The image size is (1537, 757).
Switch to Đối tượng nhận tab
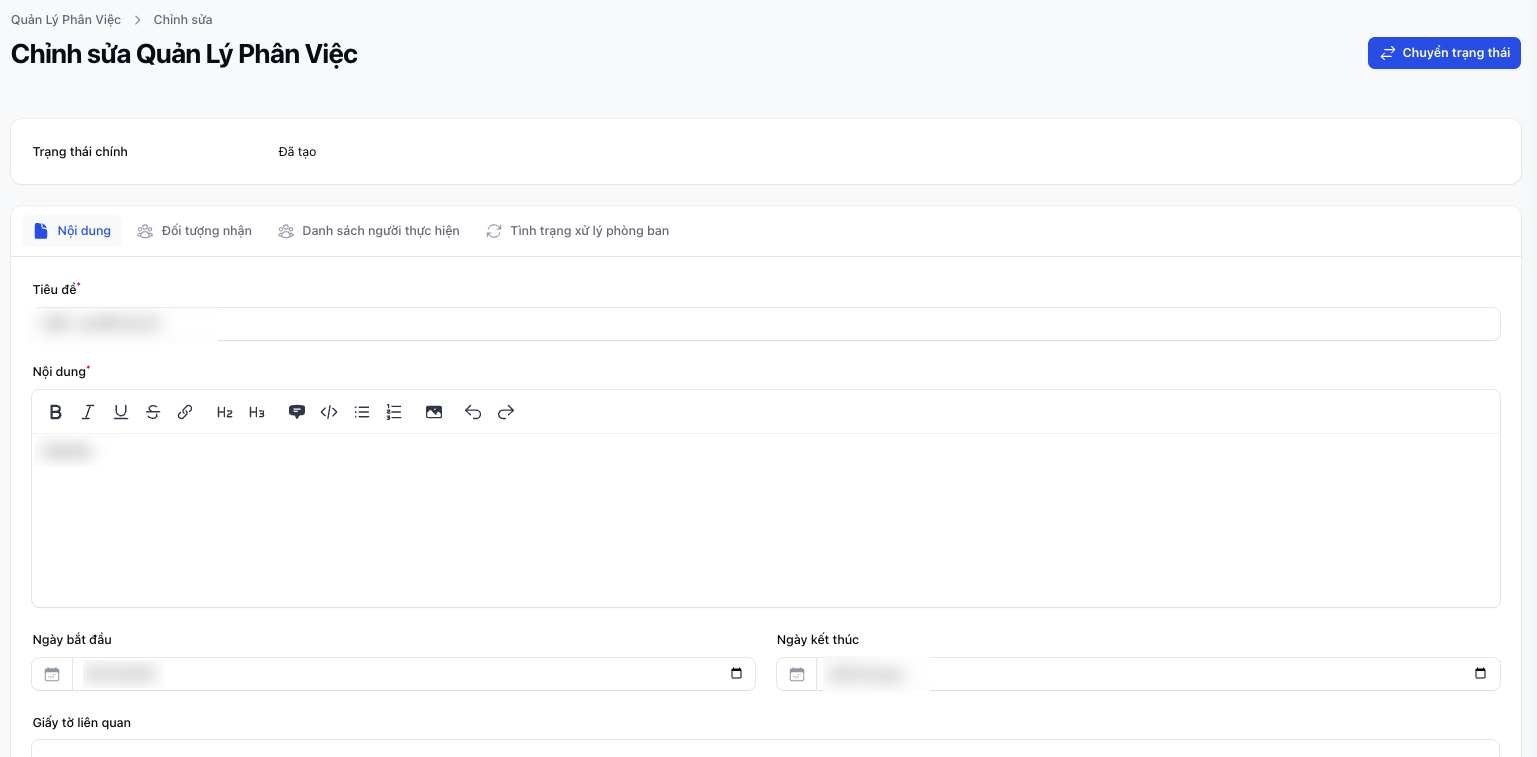(x=195, y=231)
